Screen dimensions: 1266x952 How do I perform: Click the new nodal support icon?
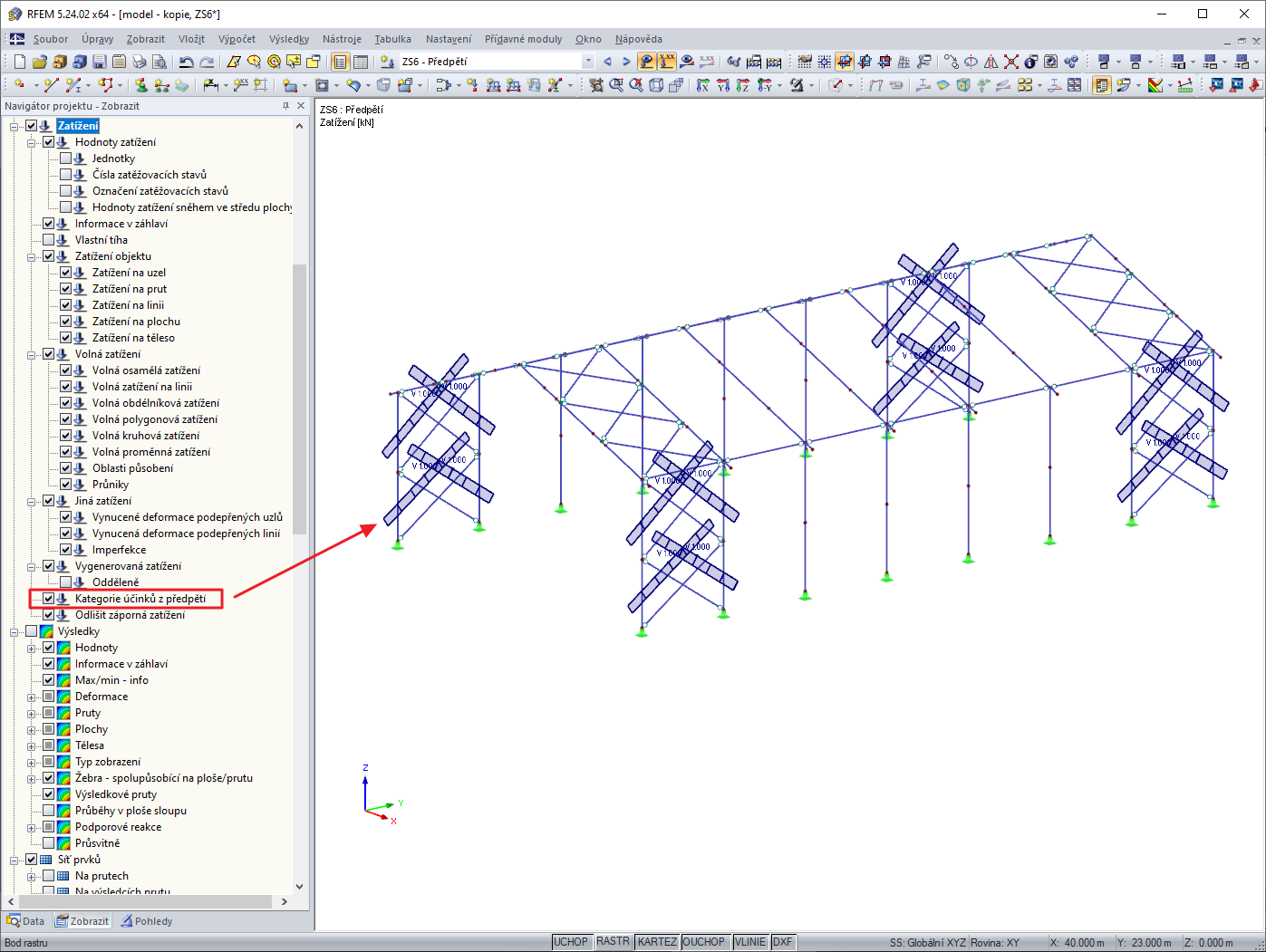click(142, 85)
